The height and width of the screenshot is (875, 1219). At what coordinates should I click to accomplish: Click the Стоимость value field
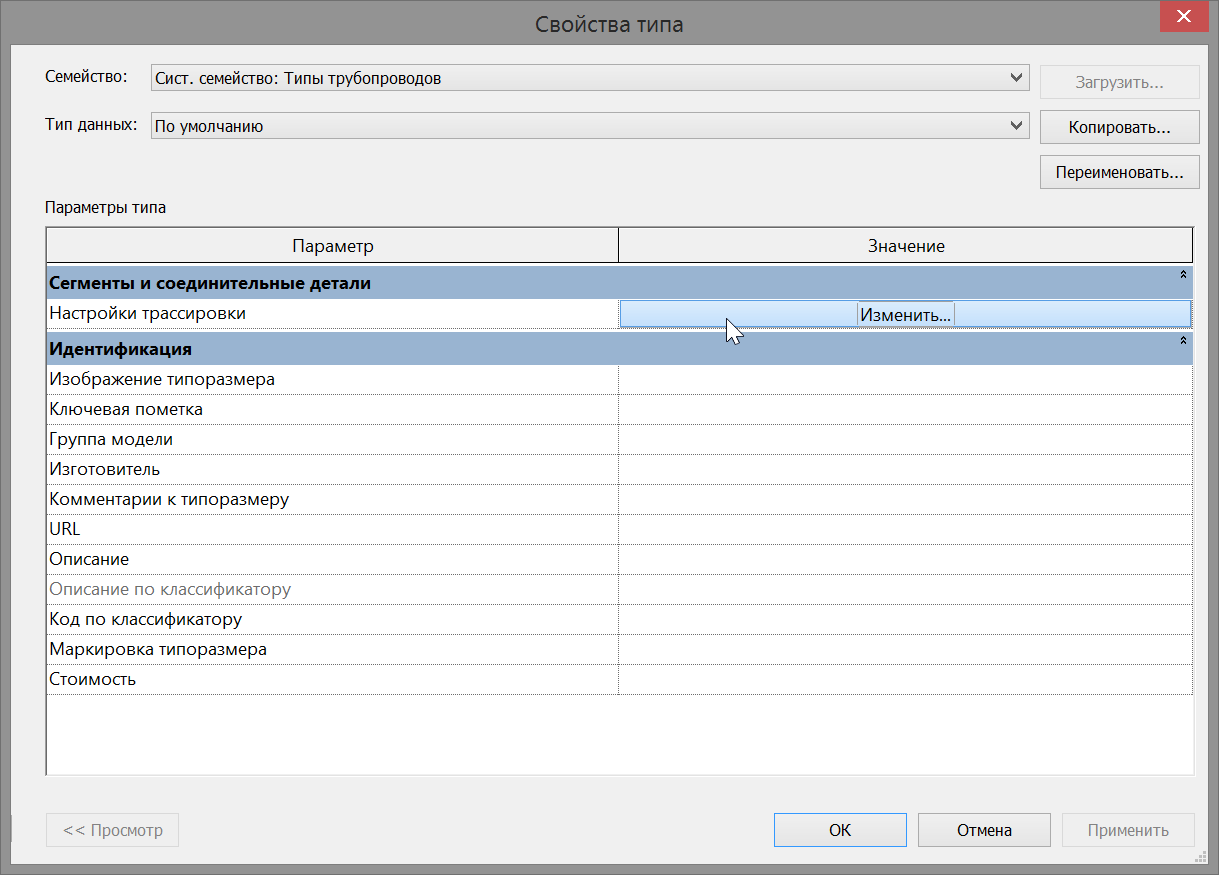click(905, 680)
